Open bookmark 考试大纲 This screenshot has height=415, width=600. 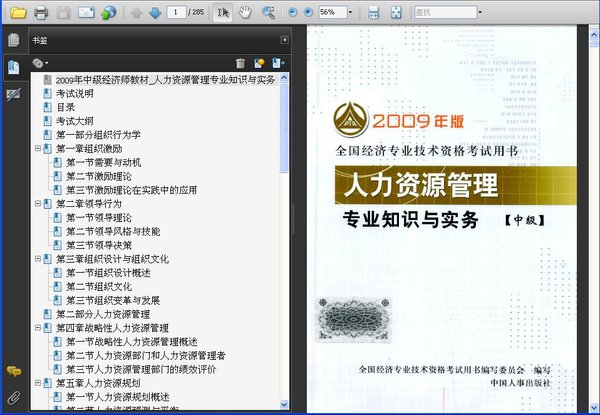click(75, 121)
